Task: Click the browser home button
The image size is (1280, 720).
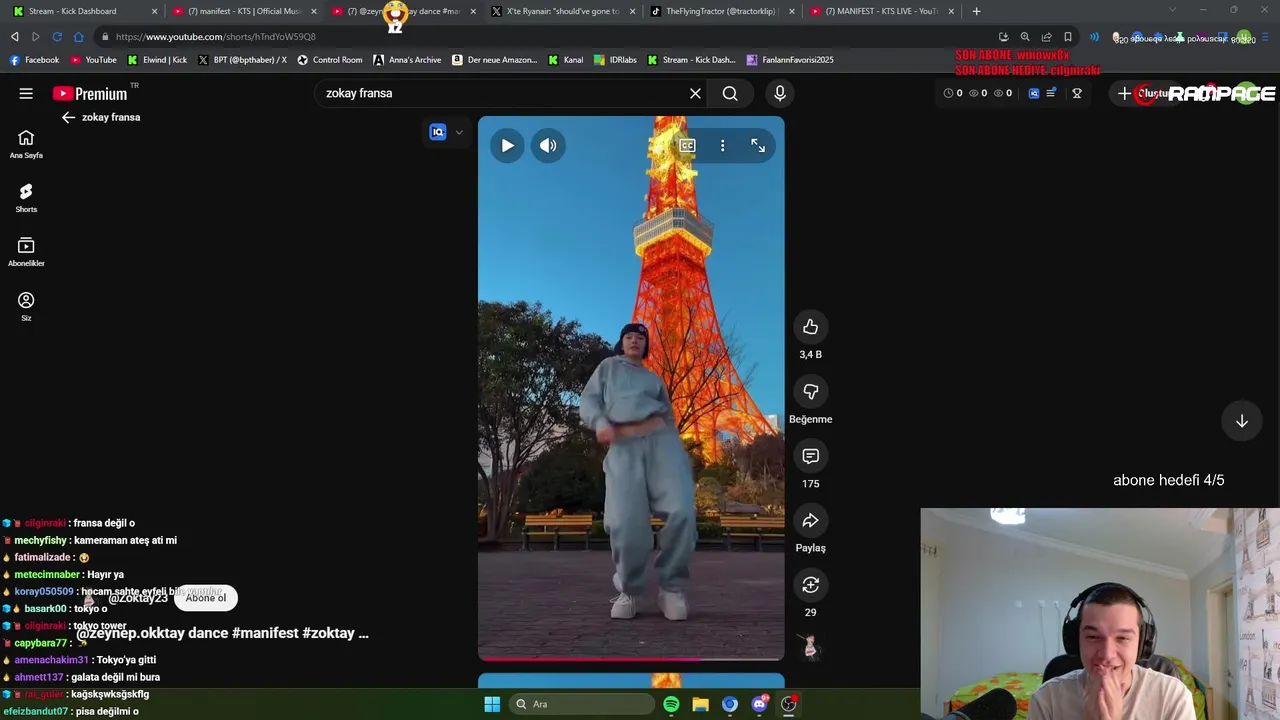Action: pos(78,37)
